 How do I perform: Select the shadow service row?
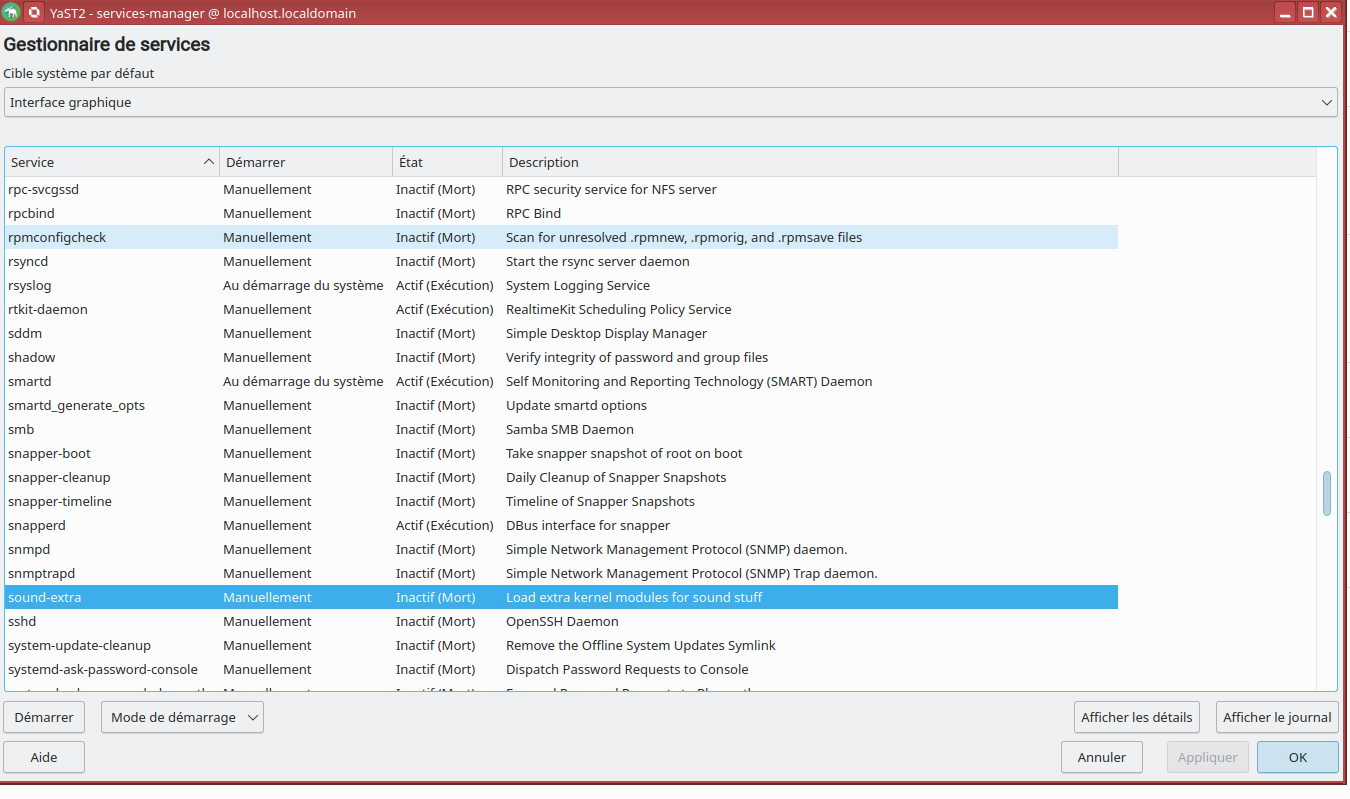pos(561,357)
